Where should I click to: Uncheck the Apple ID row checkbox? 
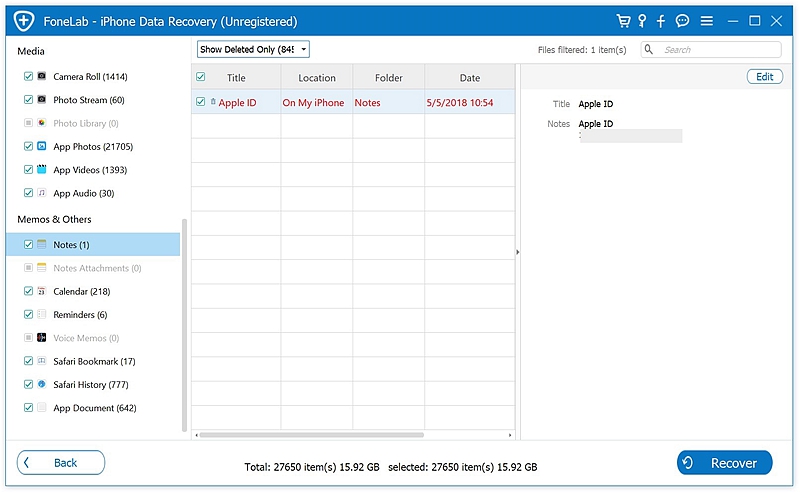click(x=201, y=102)
